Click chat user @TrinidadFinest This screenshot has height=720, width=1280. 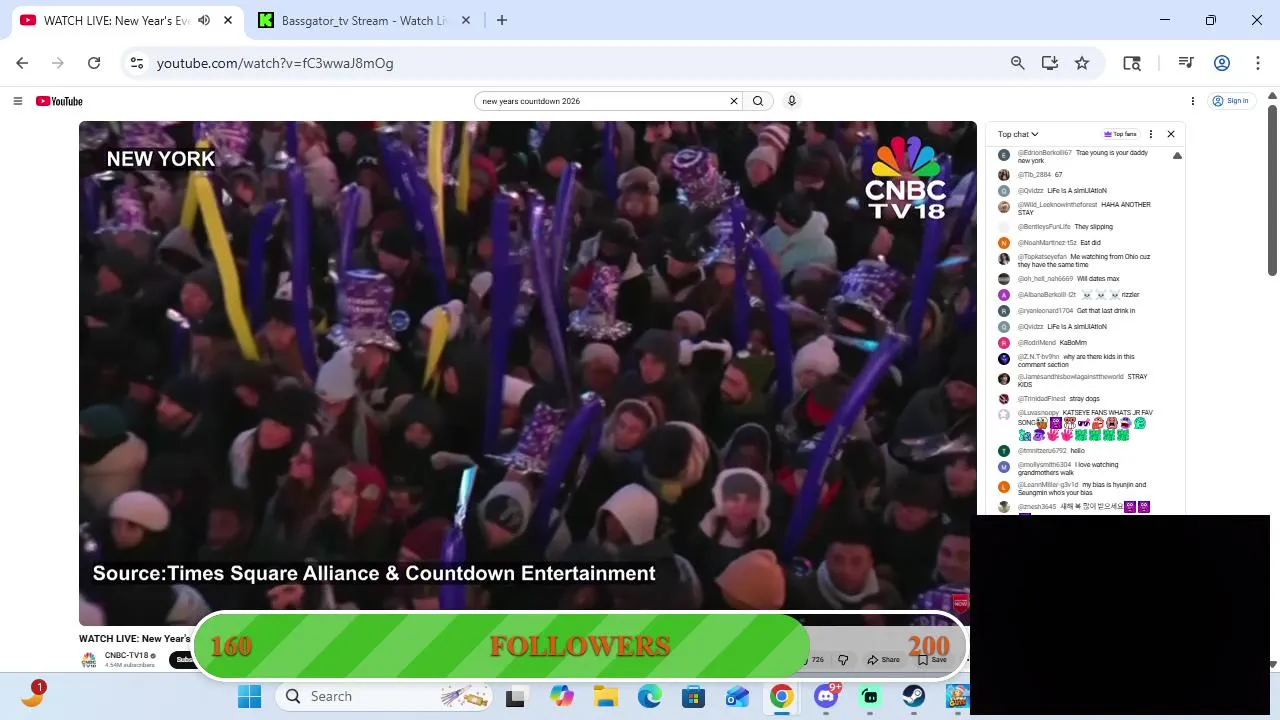pyautogui.click(x=1042, y=399)
